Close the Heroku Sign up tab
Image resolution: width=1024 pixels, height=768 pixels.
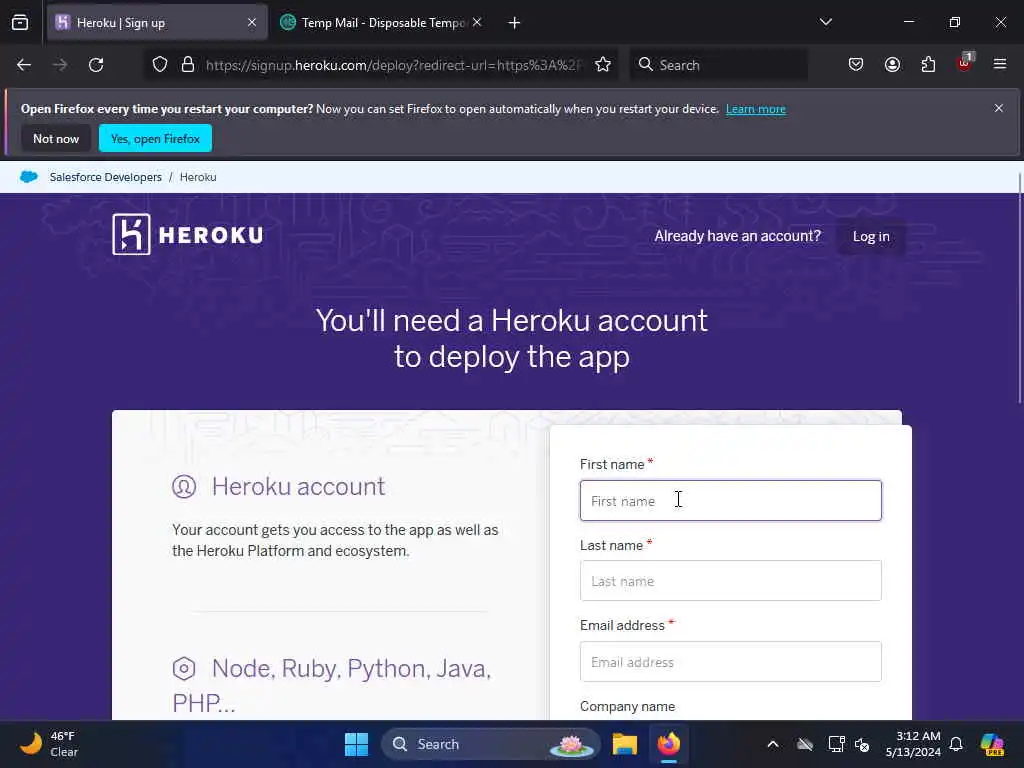pyautogui.click(x=251, y=23)
